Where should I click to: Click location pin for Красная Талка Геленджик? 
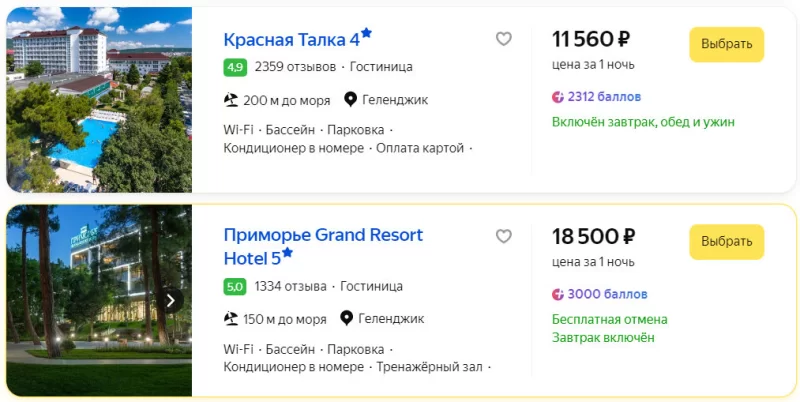tap(350, 99)
